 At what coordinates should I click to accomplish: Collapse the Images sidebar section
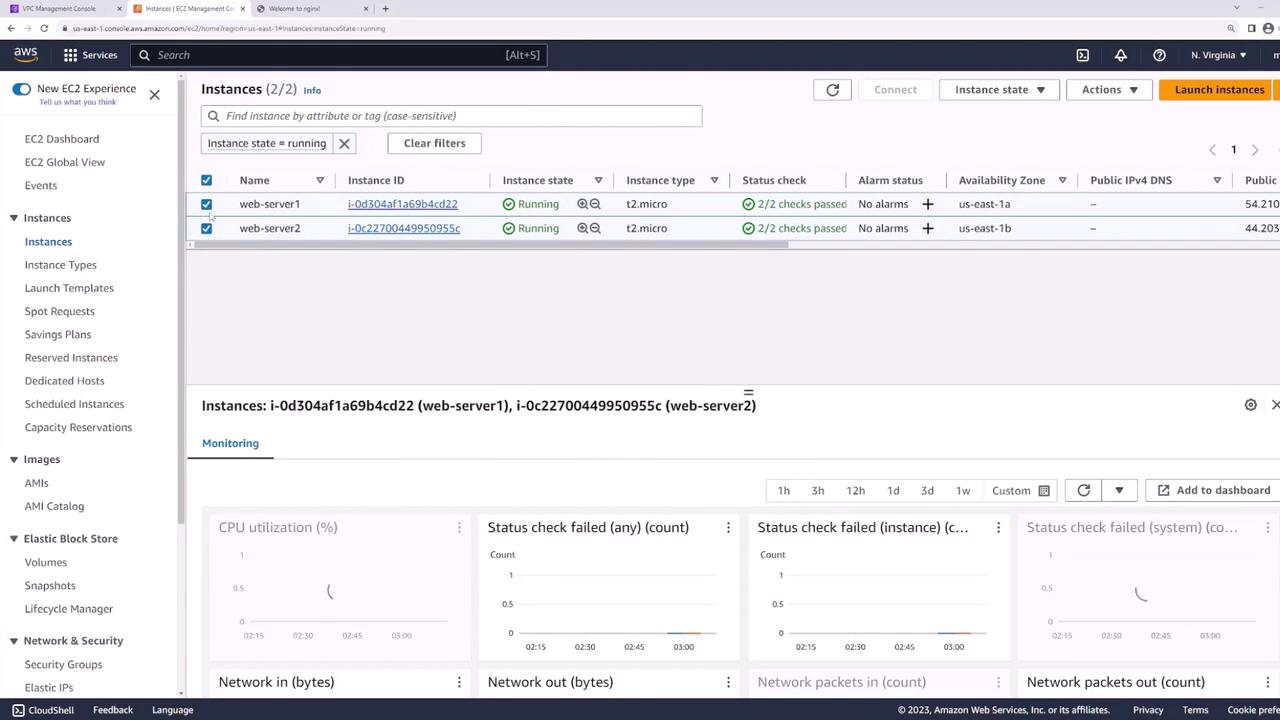click(x=14, y=460)
